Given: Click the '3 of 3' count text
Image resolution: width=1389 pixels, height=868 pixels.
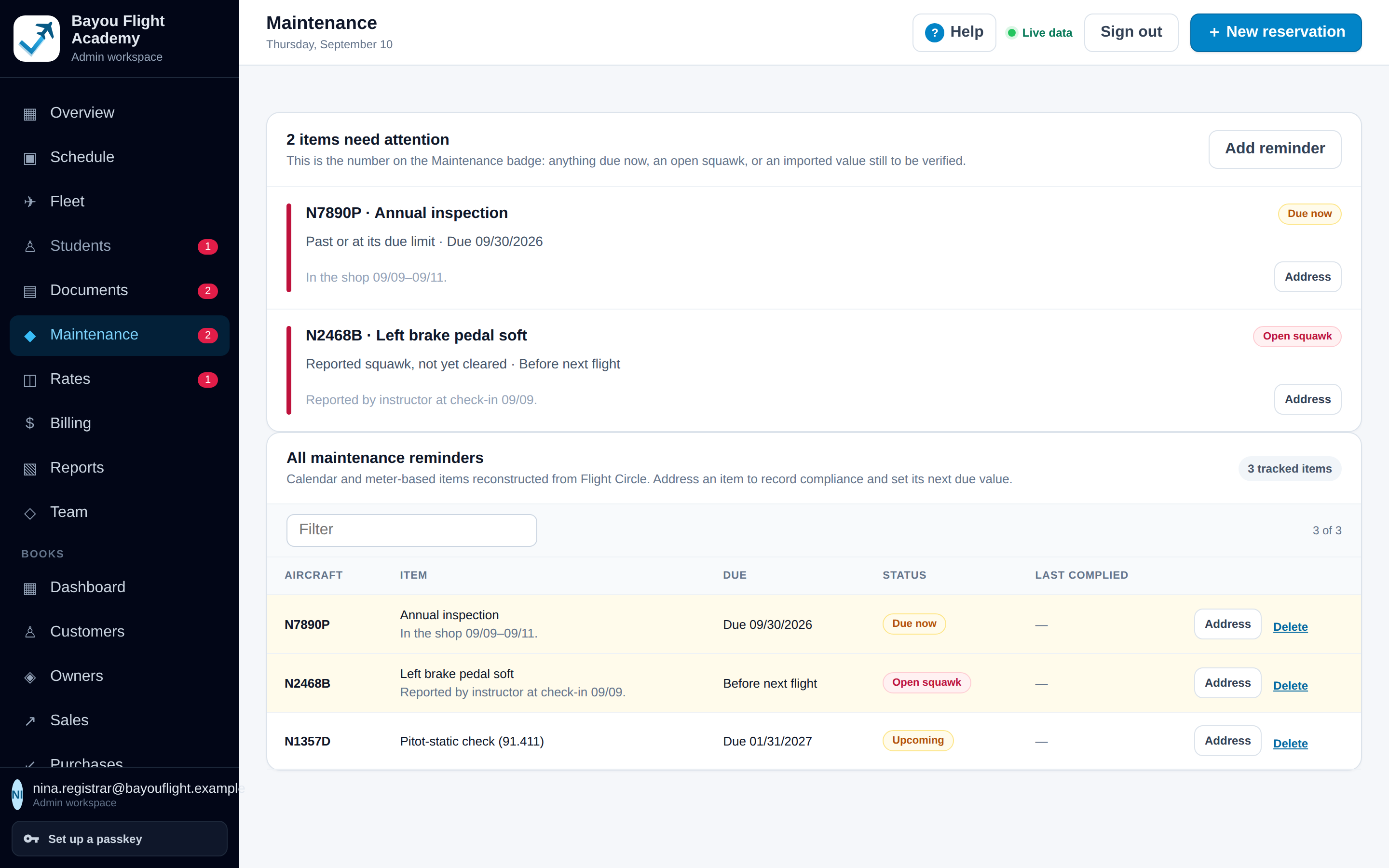Looking at the screenshot, I should point(1327,531).
